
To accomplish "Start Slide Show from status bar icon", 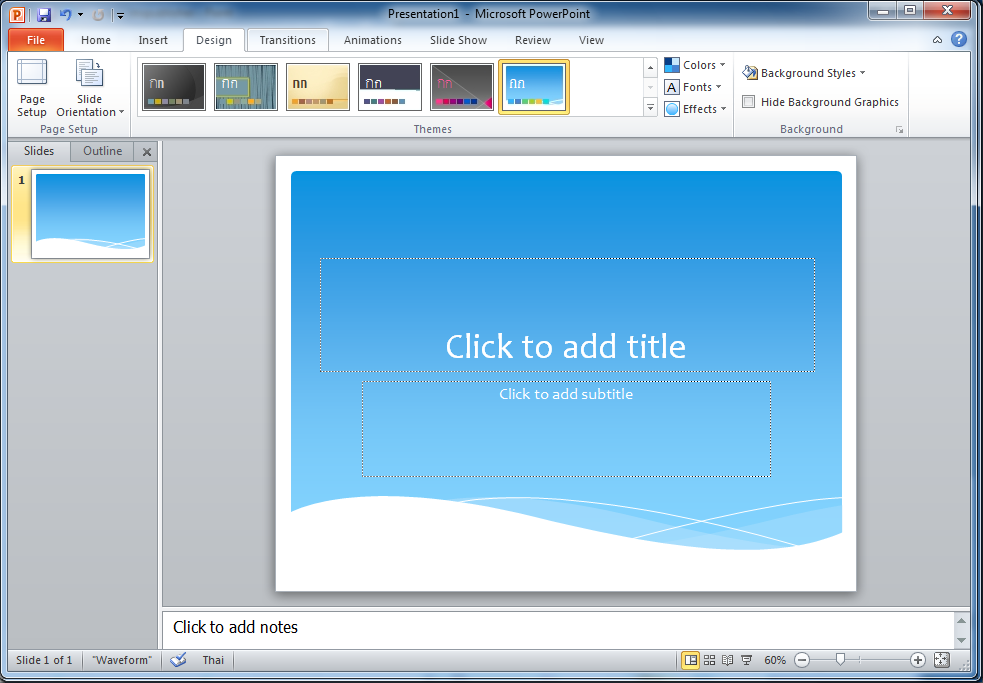I will click(746, 660).
